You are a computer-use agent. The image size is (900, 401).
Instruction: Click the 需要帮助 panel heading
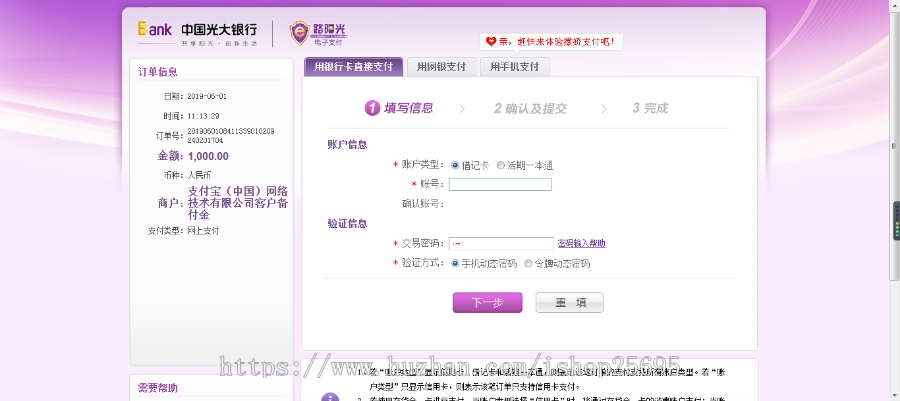point(158,388)
